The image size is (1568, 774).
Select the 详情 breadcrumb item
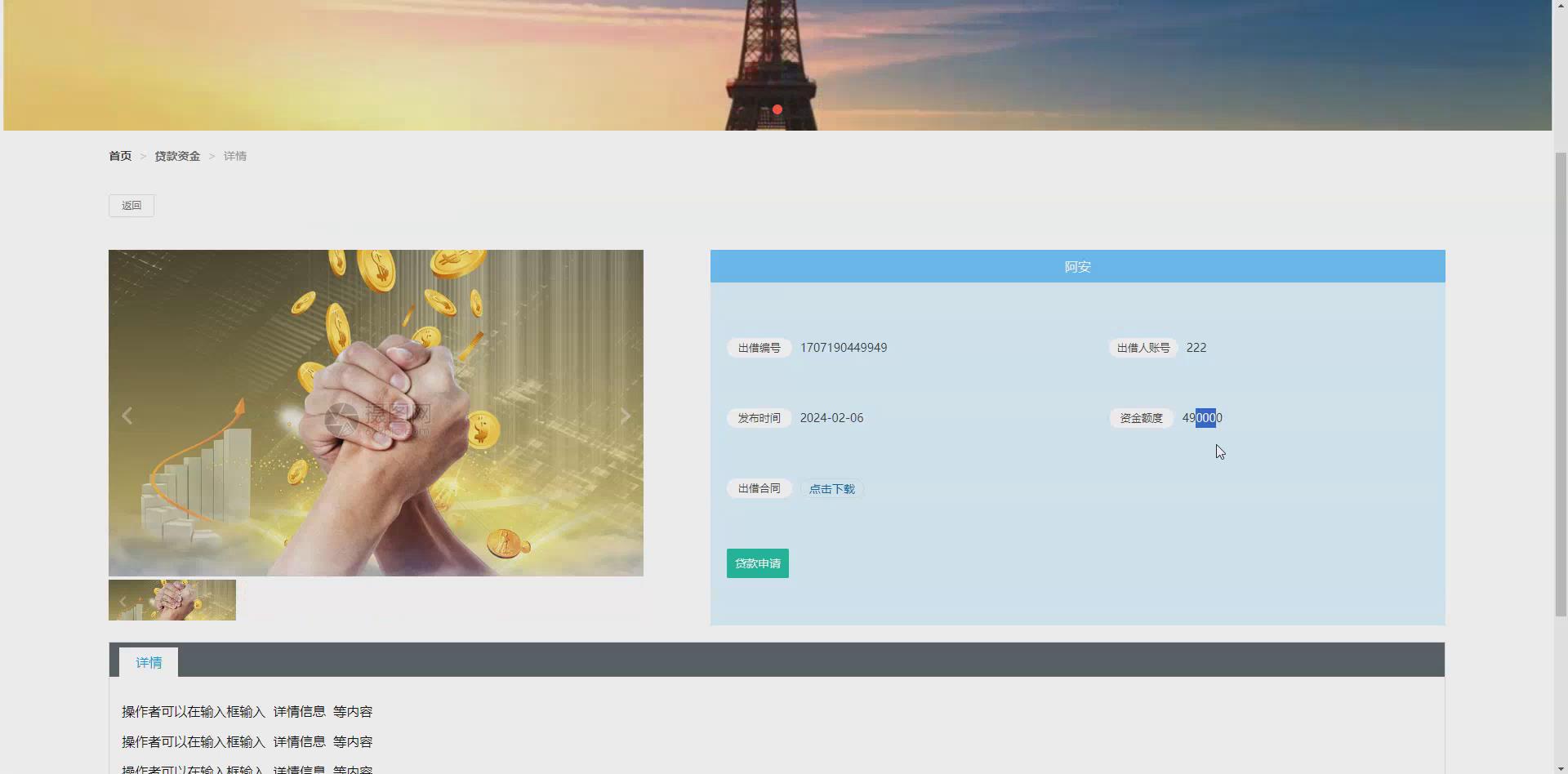tap(235, 156)
